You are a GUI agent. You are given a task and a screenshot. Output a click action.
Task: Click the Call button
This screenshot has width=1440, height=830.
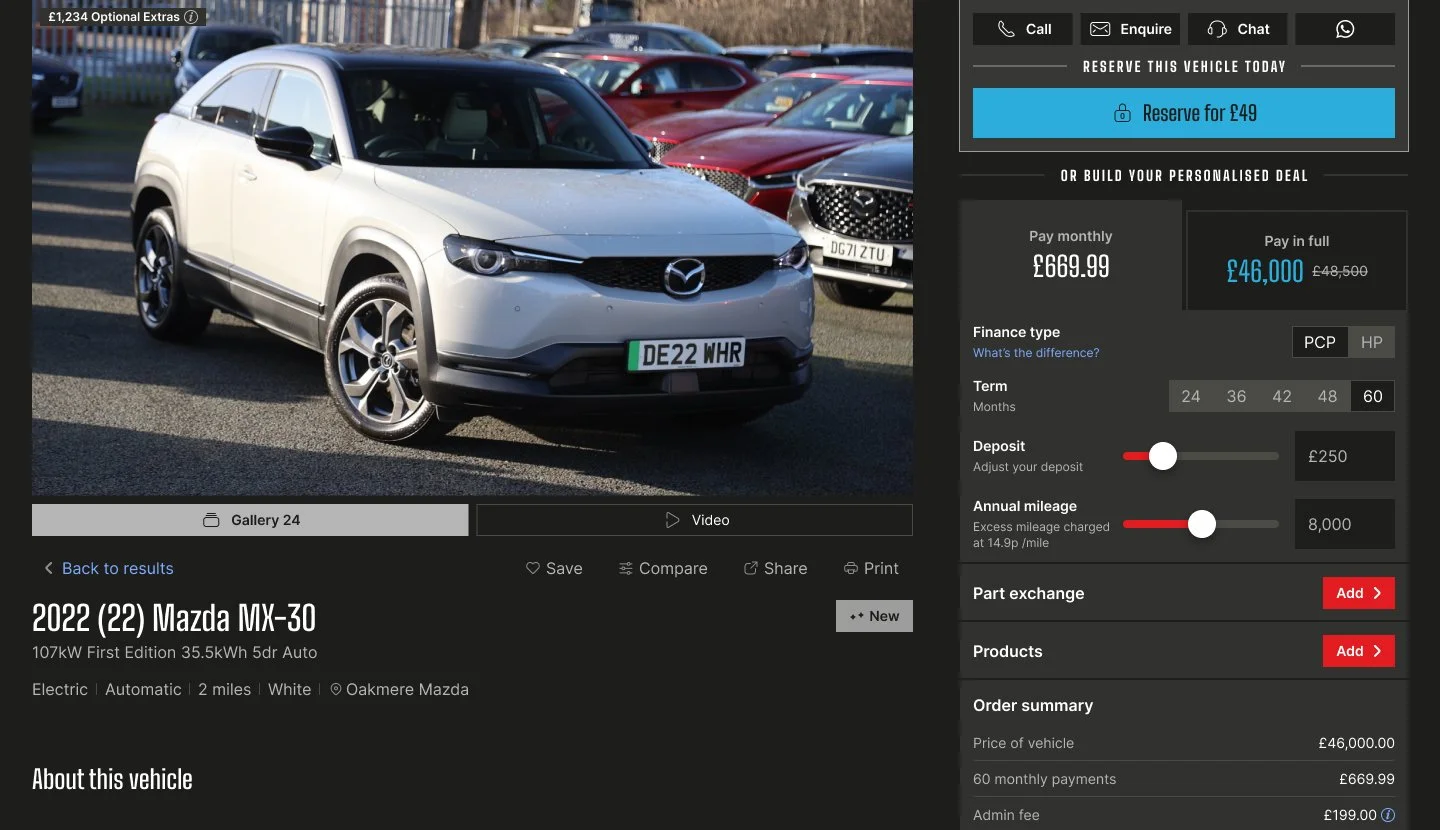tap(1023, 29)
